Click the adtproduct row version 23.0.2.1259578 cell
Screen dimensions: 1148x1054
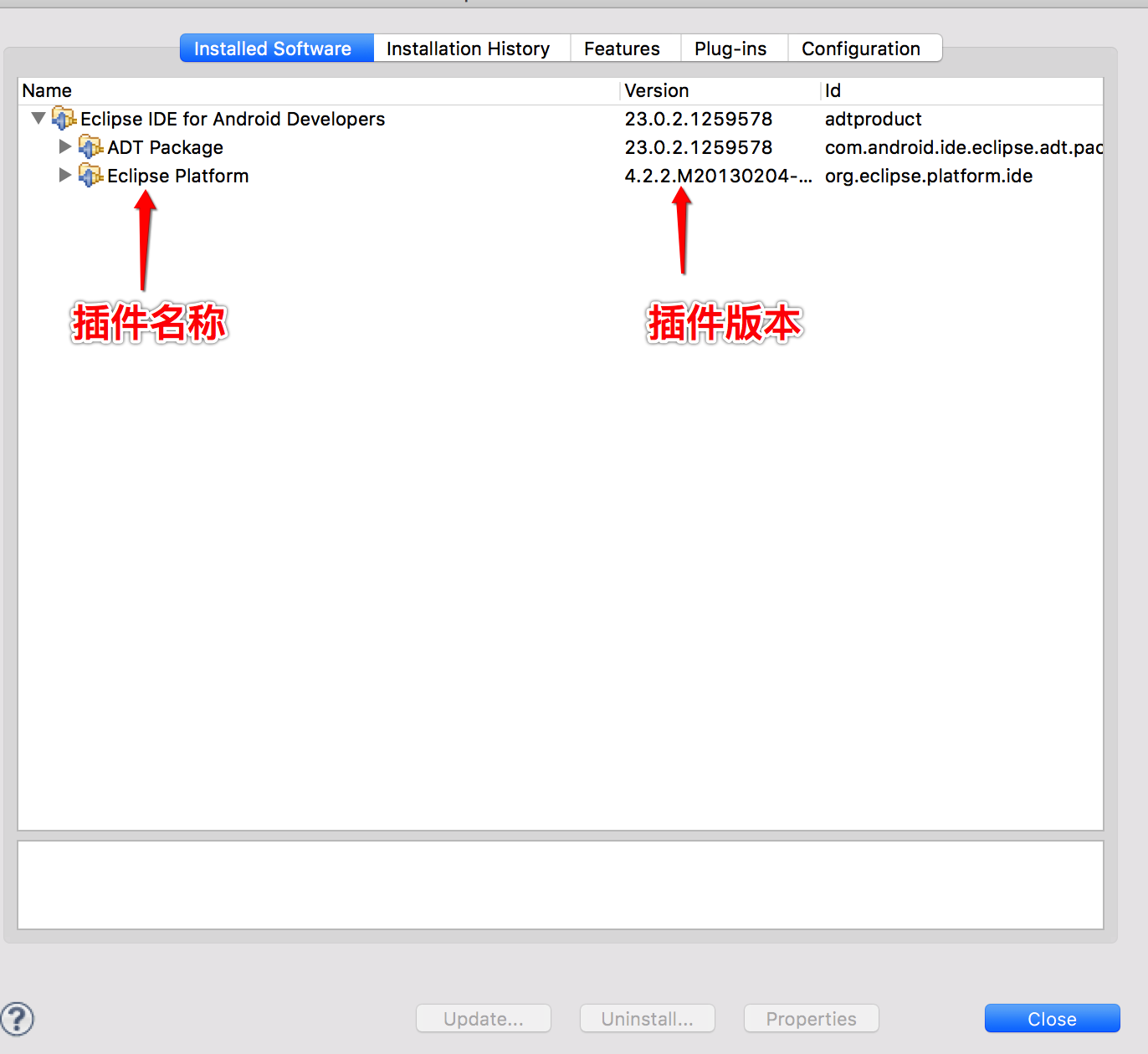[699, 119]
